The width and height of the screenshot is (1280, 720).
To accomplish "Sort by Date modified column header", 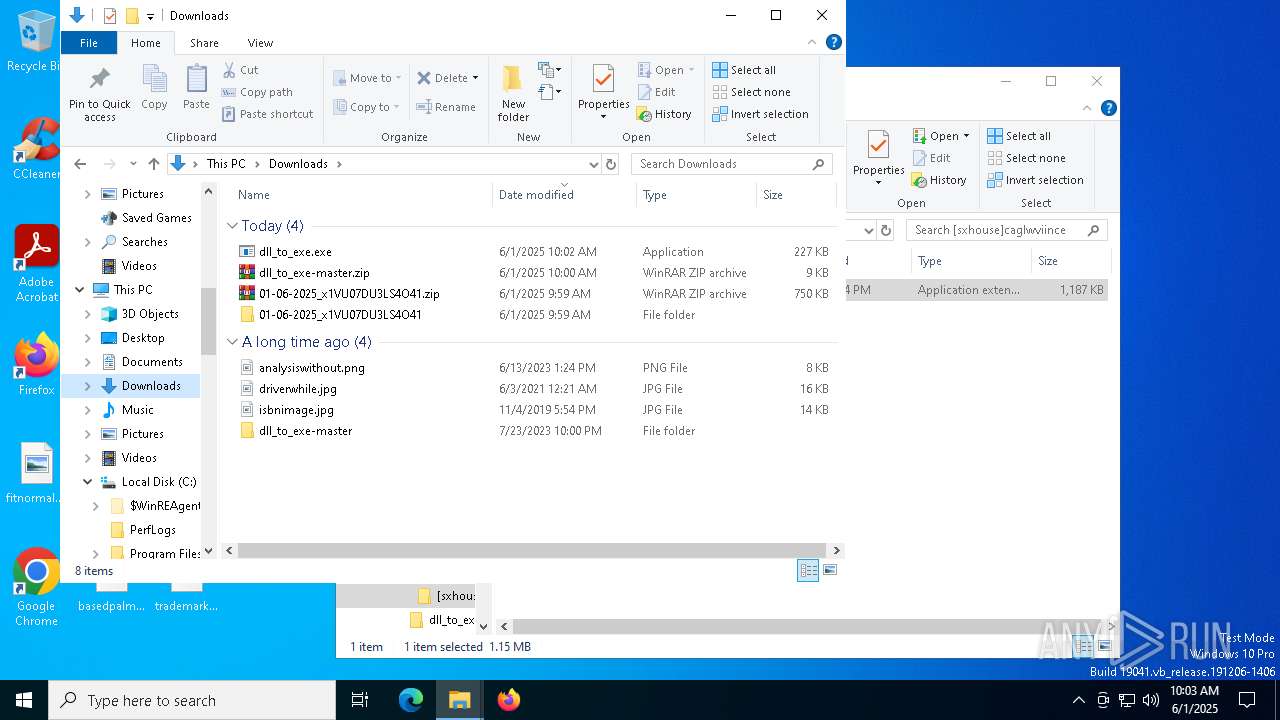I will tap(564, 195).
